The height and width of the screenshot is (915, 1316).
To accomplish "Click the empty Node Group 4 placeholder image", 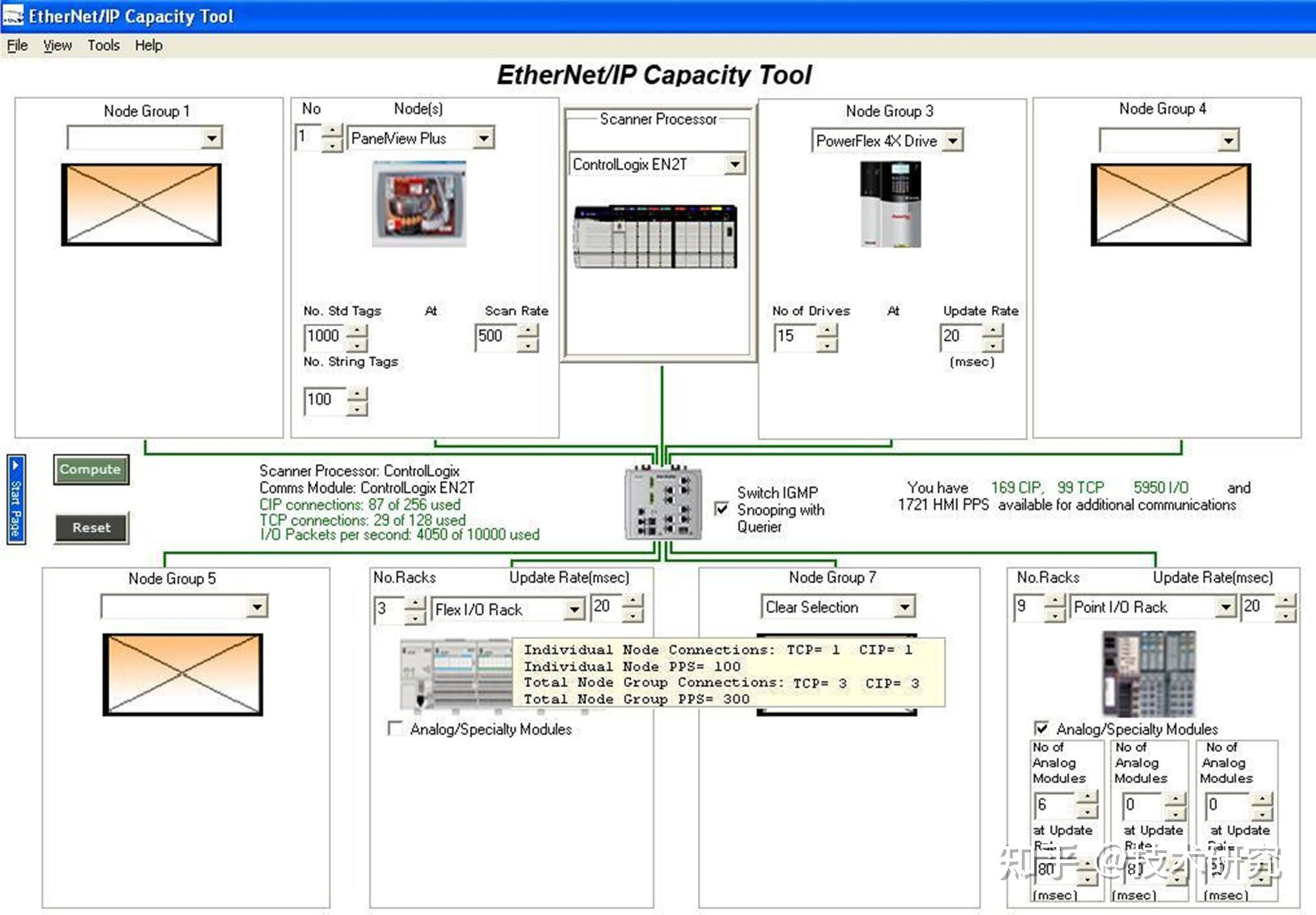I will tap(1170, 204).
